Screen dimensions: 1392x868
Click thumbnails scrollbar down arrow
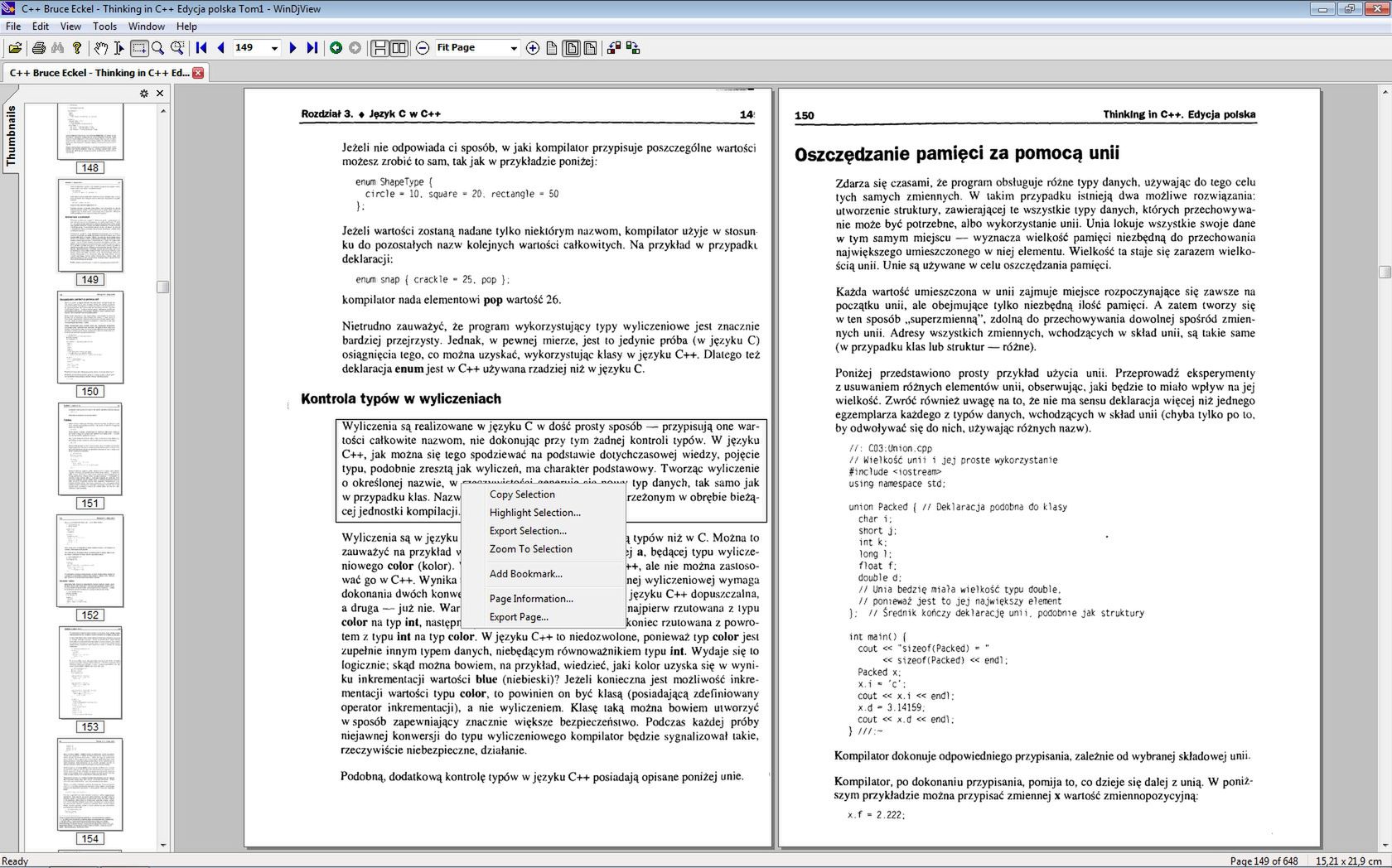click(163, 846)
